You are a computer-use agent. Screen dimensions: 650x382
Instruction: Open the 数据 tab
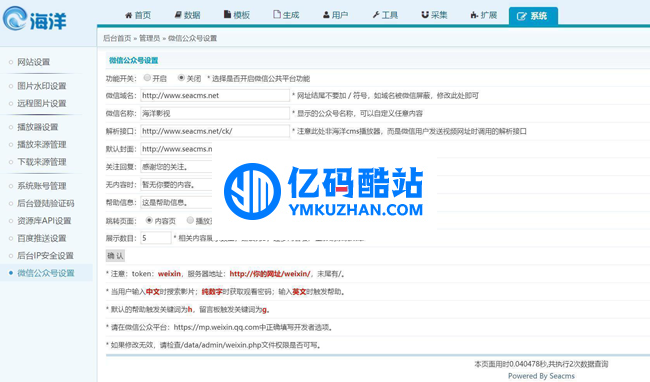pyautogui.click(x=187, y=15)
